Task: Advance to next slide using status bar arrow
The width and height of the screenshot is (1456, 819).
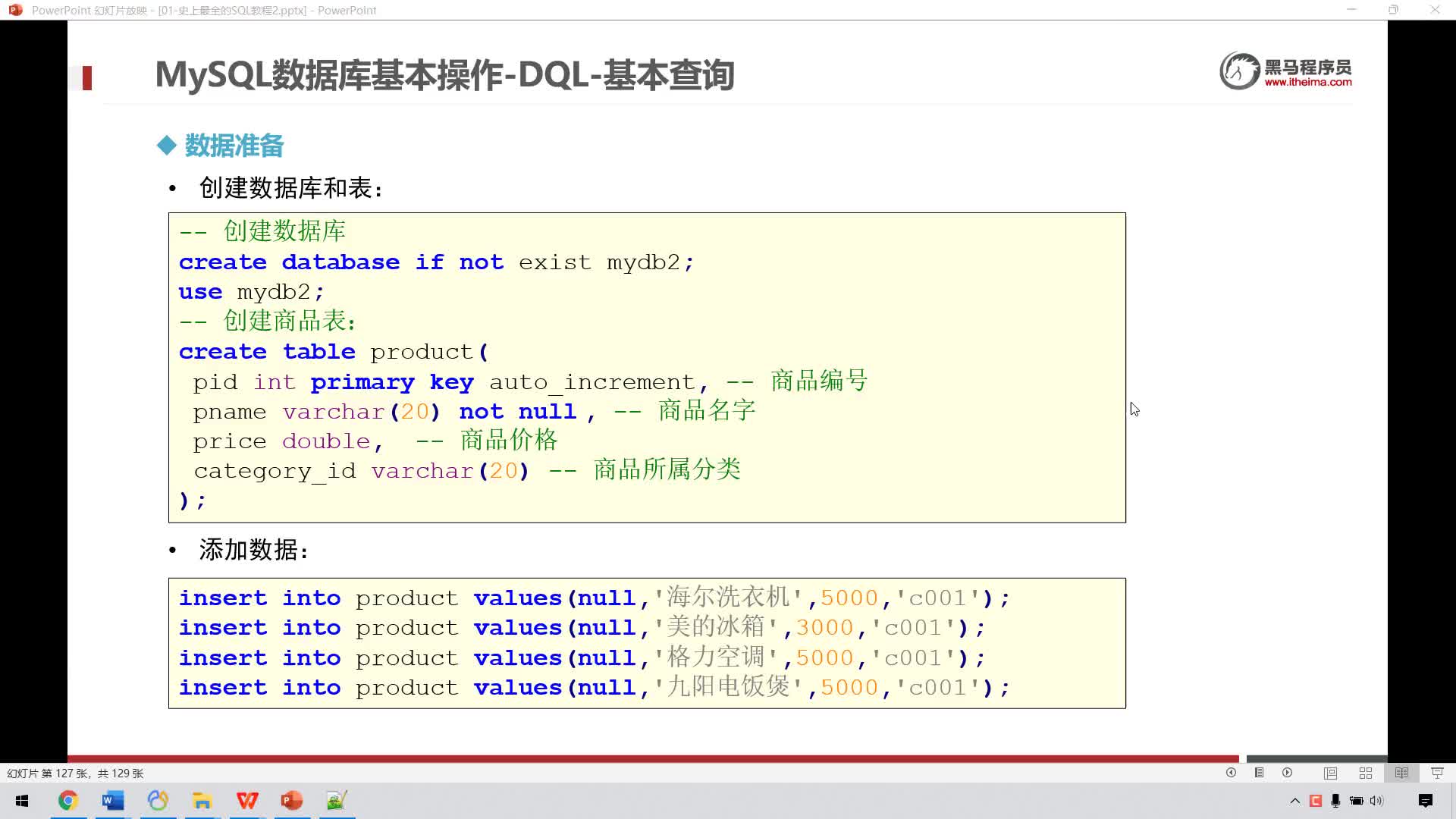Action: coord(1287,773)
